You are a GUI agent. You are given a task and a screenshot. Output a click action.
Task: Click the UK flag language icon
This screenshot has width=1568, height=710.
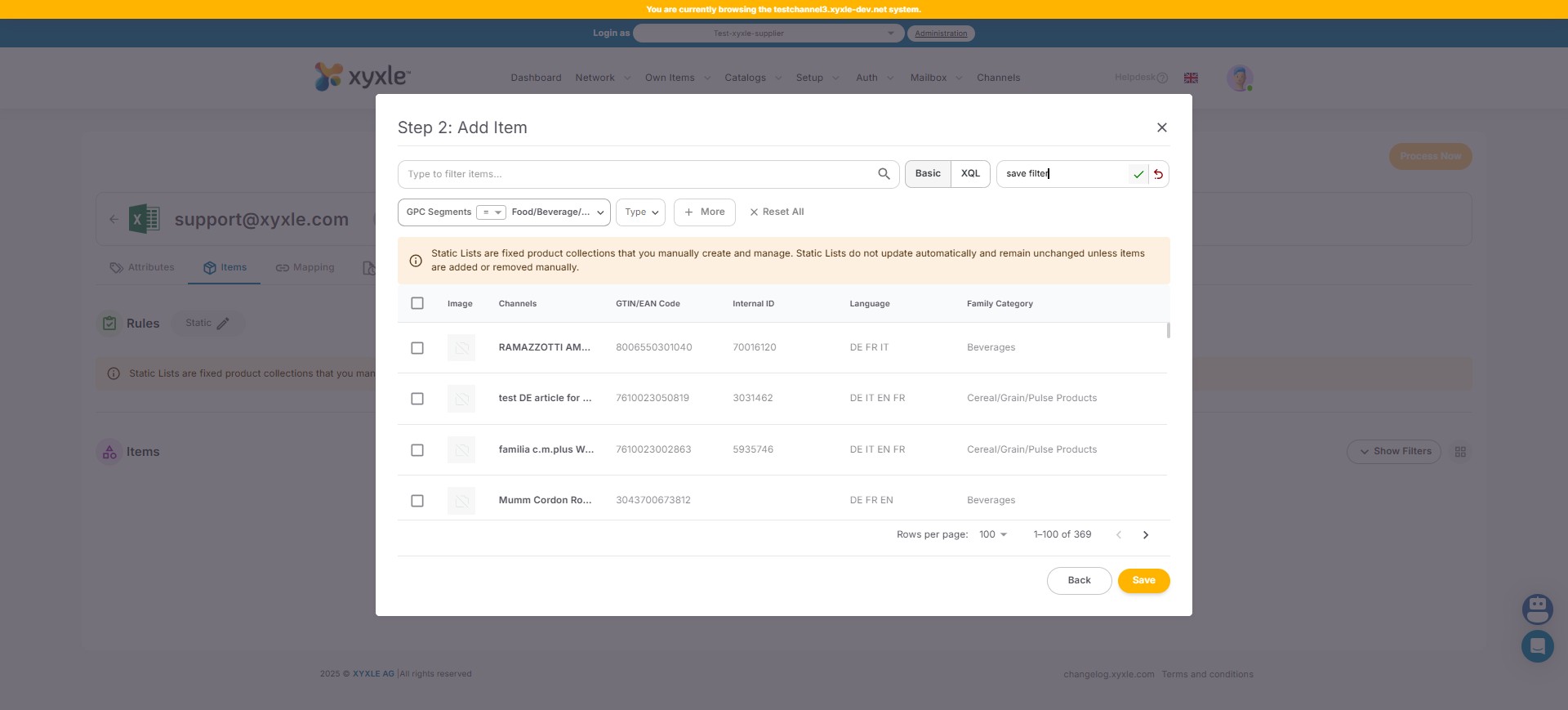(1191, 78)
